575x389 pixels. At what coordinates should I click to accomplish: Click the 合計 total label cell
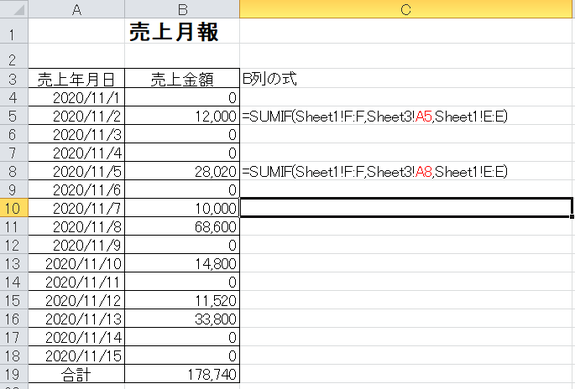coord(77,374)
